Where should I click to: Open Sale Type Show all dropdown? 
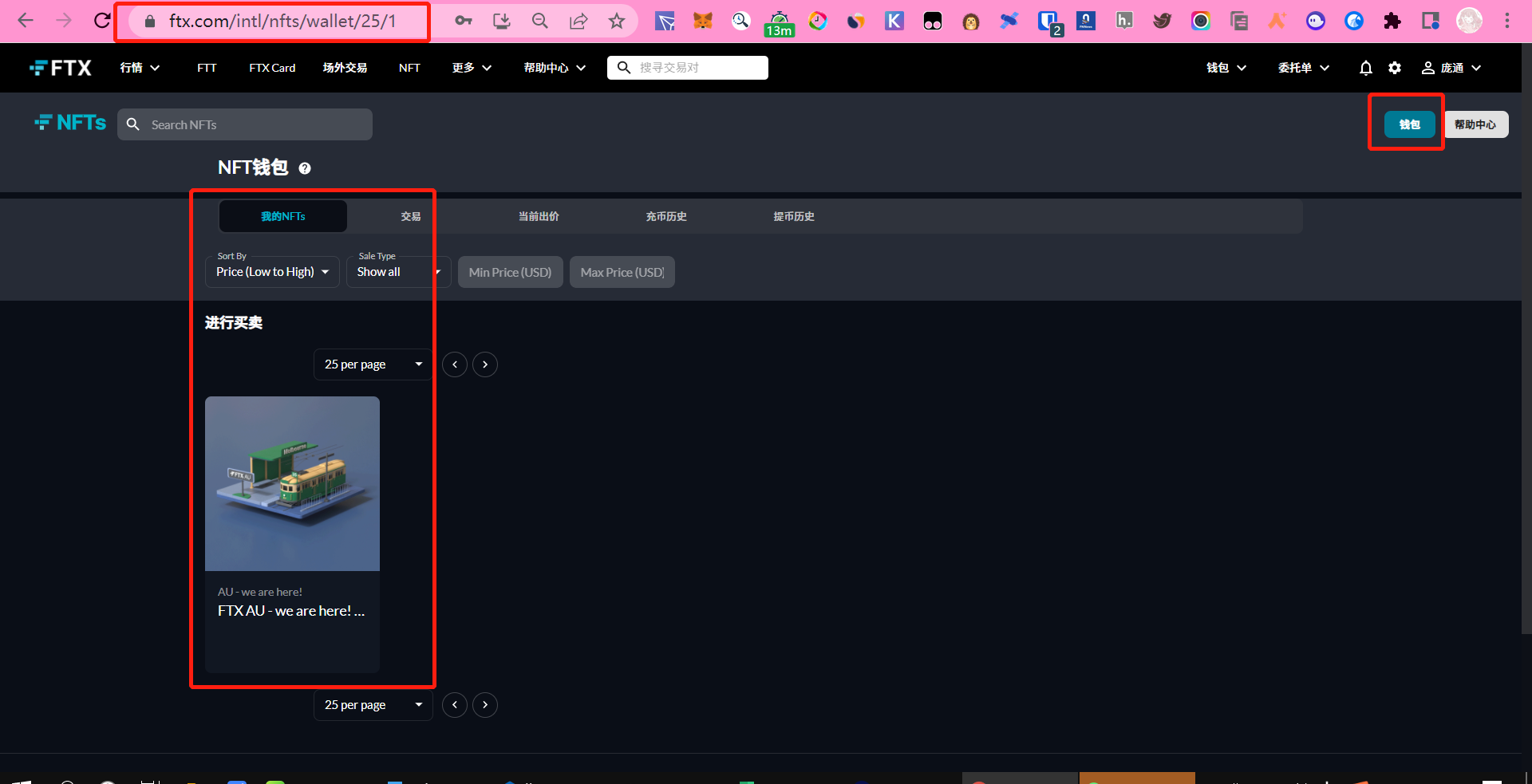[x=398, y=272]
